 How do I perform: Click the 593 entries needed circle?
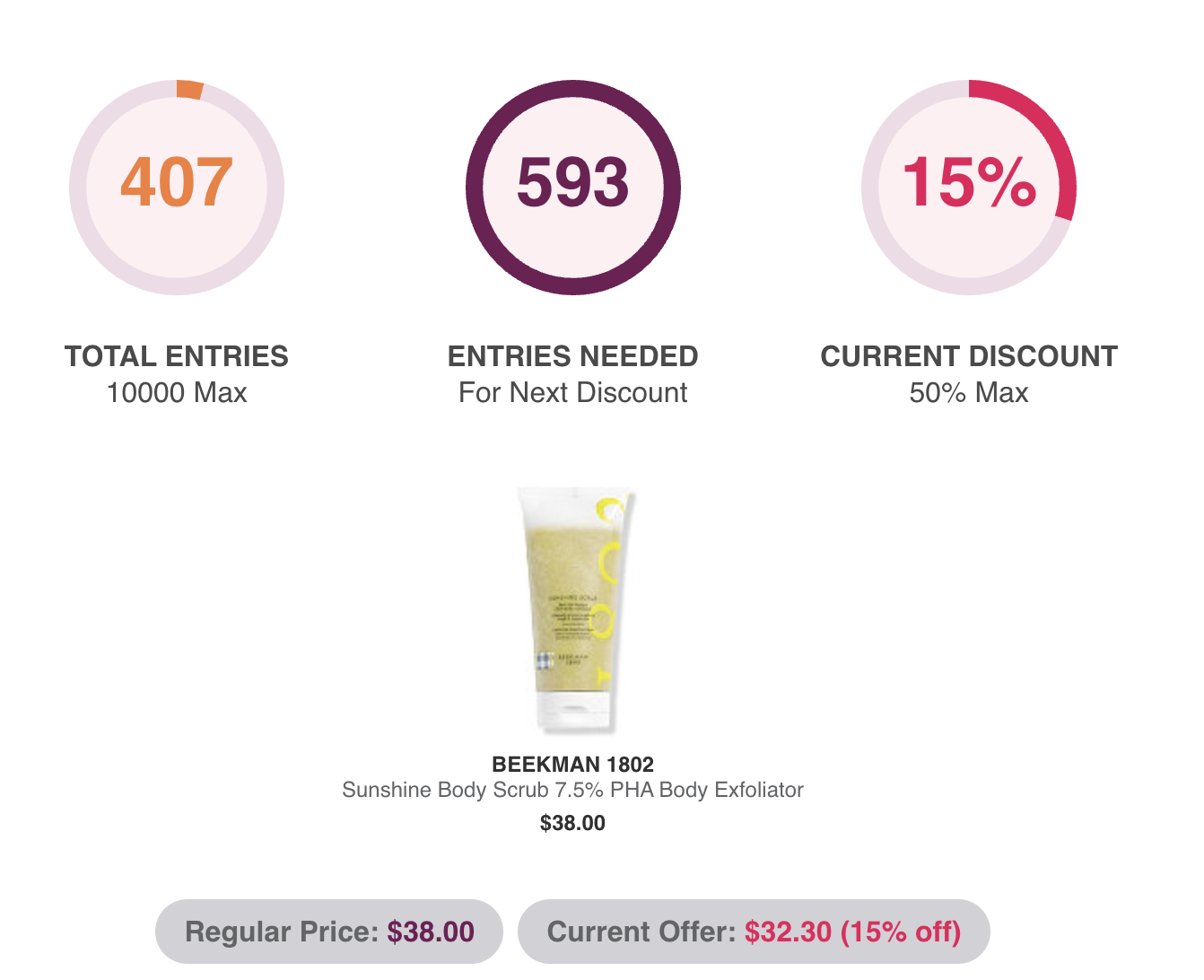(573, 188)
